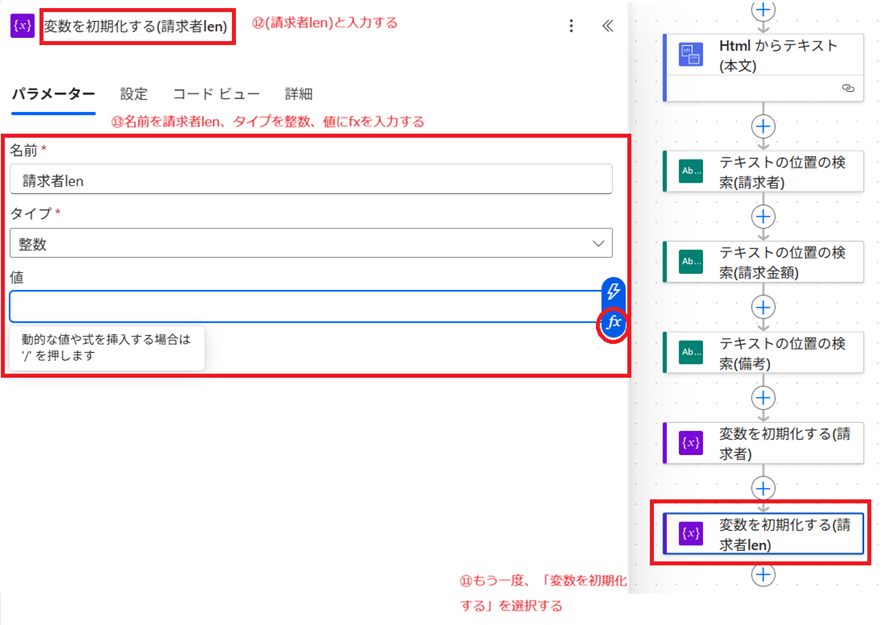Image resolution: width=885 pixels, height=625 pixels.
Task: Add step between Html からテキスト and 請求者 search
Action: (763, 126)
